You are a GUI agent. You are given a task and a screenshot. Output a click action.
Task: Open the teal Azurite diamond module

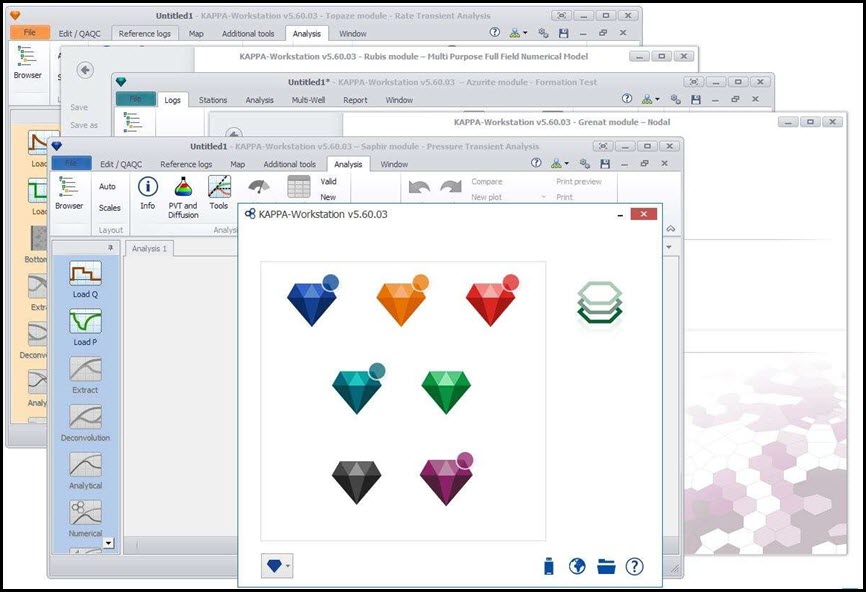(358, 389)
